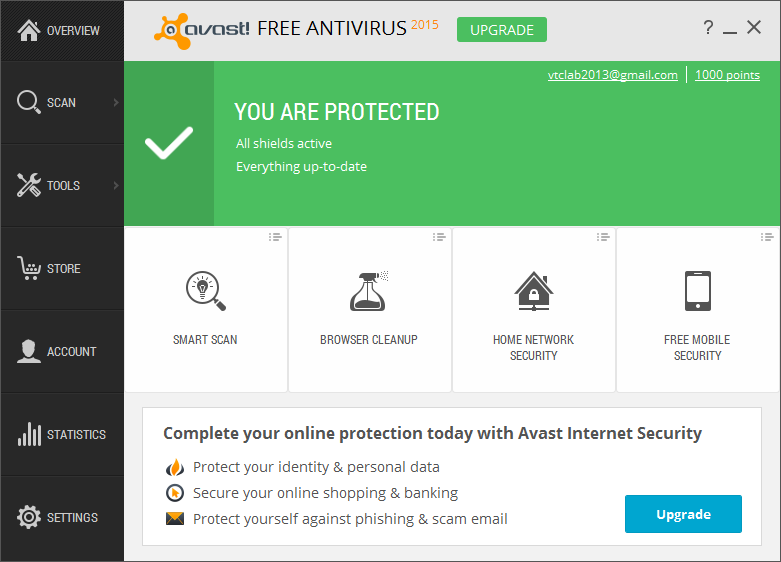Image resolution: width=781 pixels, height=562 pixels.
Task: Open the vtclab2013@gmail.com account link
Action: [612, 75]
